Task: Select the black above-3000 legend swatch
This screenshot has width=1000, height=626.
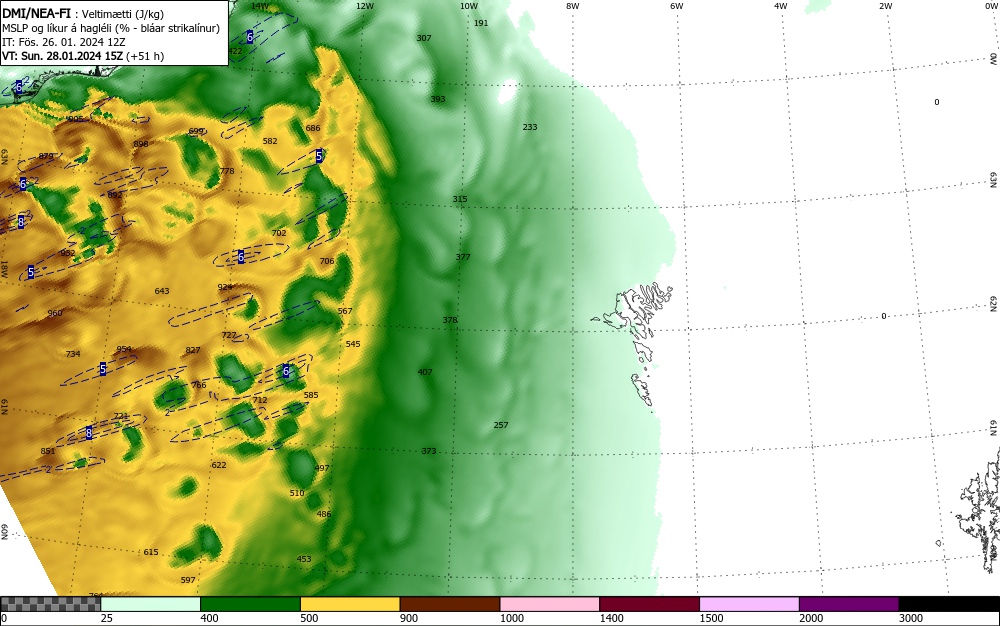Action: [949, 604]
